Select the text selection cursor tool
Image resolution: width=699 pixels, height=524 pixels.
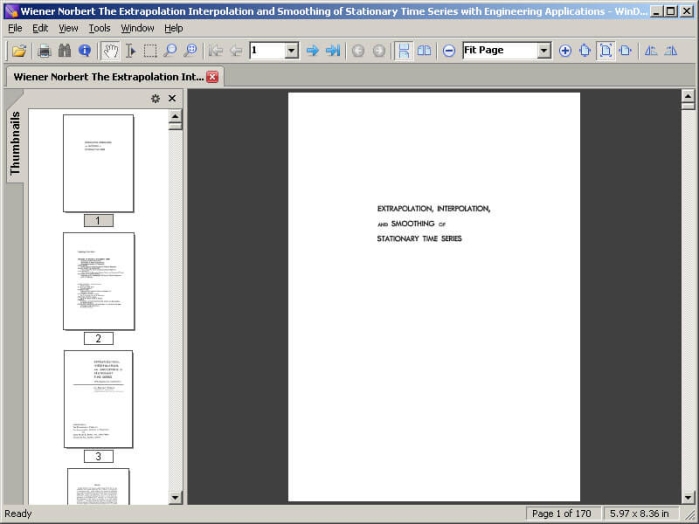(130, 50)
